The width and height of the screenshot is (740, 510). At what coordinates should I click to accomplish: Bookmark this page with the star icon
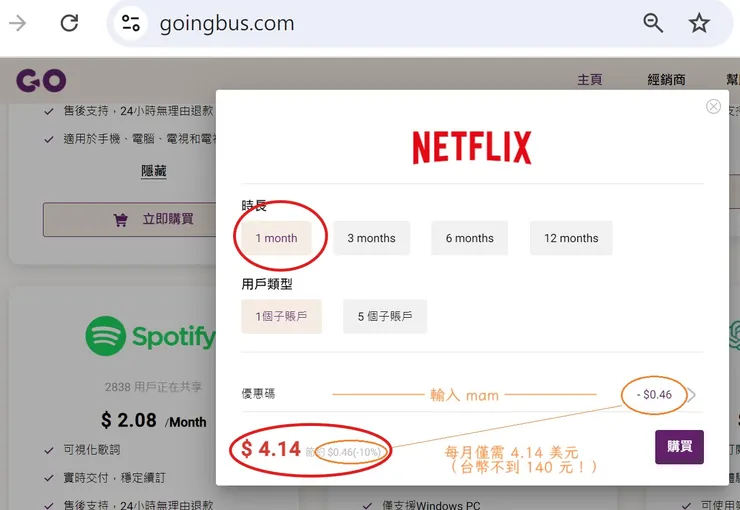pyautogui.click(x=699, y=23)
